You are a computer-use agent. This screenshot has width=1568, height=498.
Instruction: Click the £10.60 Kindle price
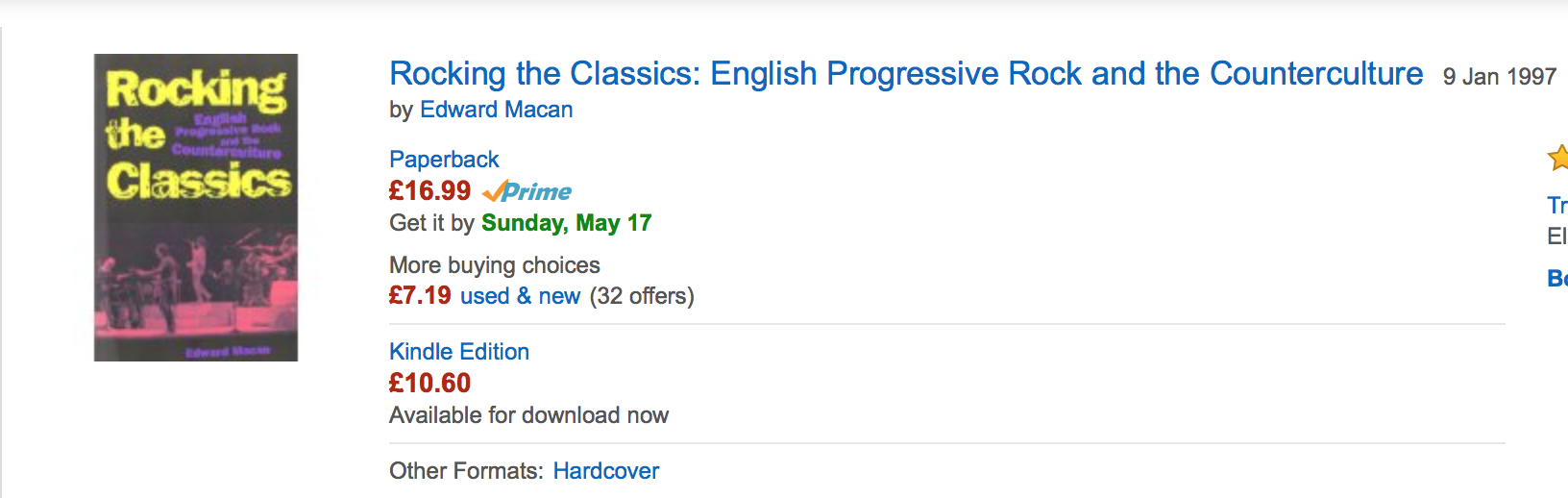[x=429, y=383]
